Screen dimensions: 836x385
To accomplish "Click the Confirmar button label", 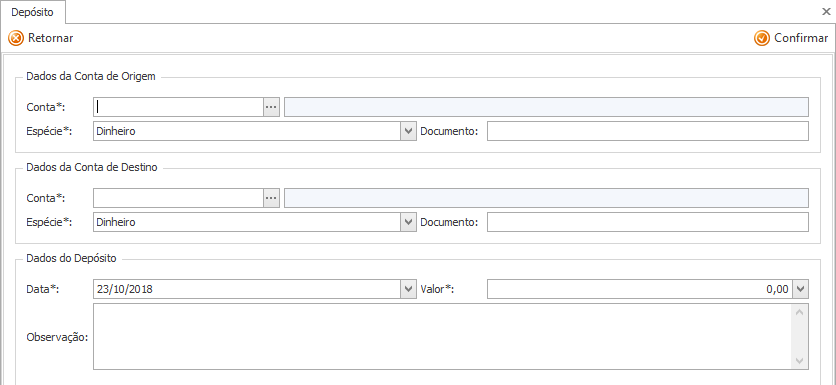I will click(801, 38).
